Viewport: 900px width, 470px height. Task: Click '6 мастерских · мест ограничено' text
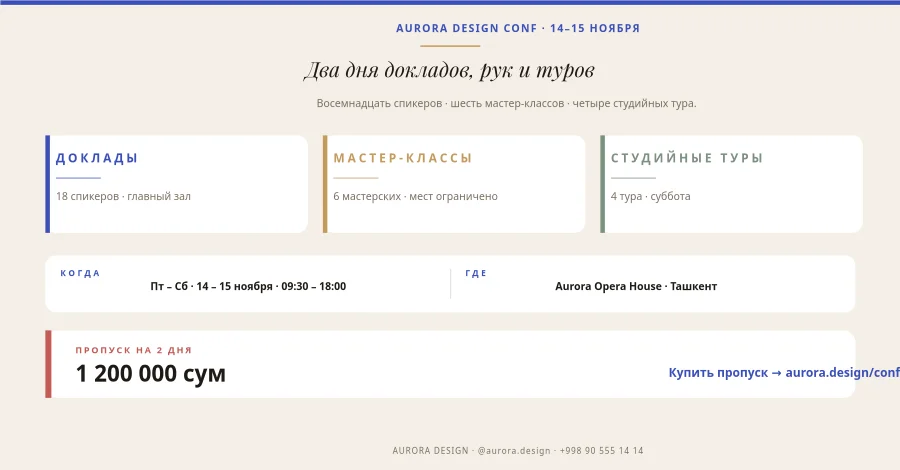415,196
